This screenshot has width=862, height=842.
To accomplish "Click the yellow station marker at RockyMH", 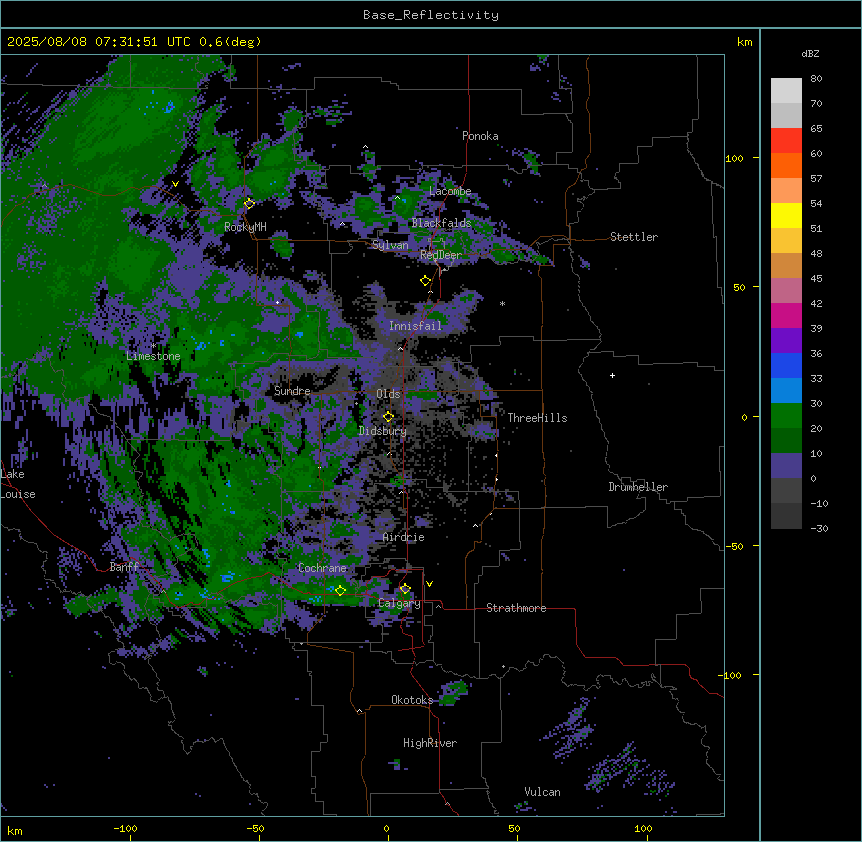I will point(249,204).
